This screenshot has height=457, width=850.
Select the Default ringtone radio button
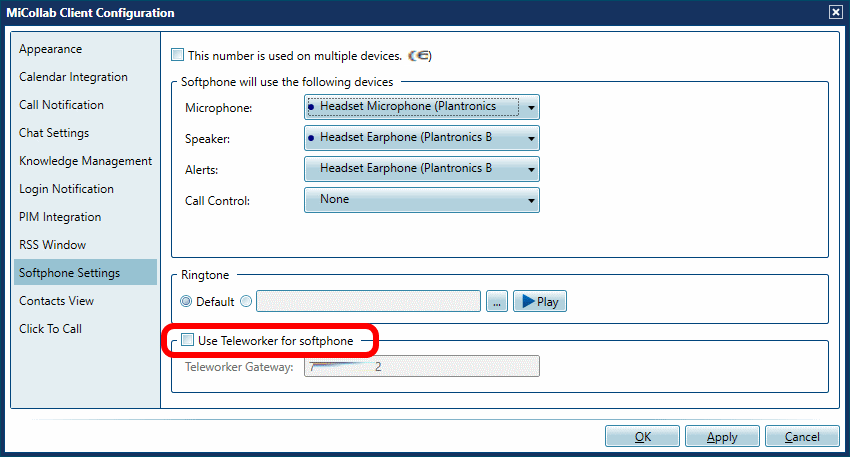(187, 302)
